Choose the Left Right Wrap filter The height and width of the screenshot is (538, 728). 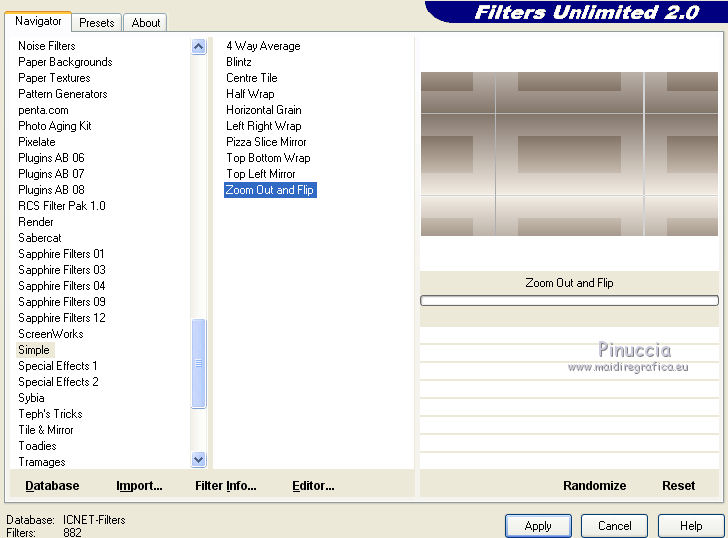pyautogui.click(x=264, y=126)
